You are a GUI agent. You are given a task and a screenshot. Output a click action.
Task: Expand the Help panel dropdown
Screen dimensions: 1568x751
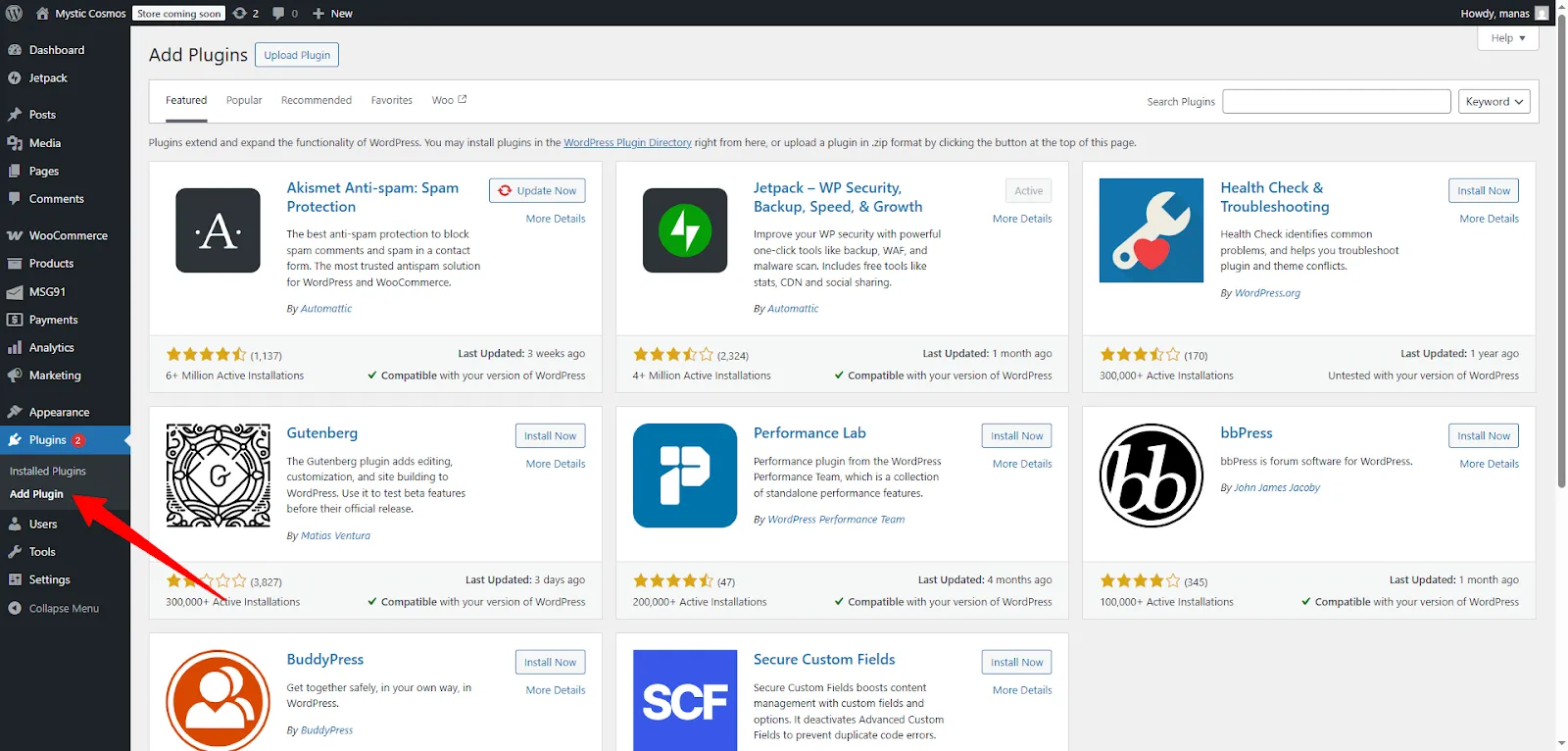pos(1508,38)
